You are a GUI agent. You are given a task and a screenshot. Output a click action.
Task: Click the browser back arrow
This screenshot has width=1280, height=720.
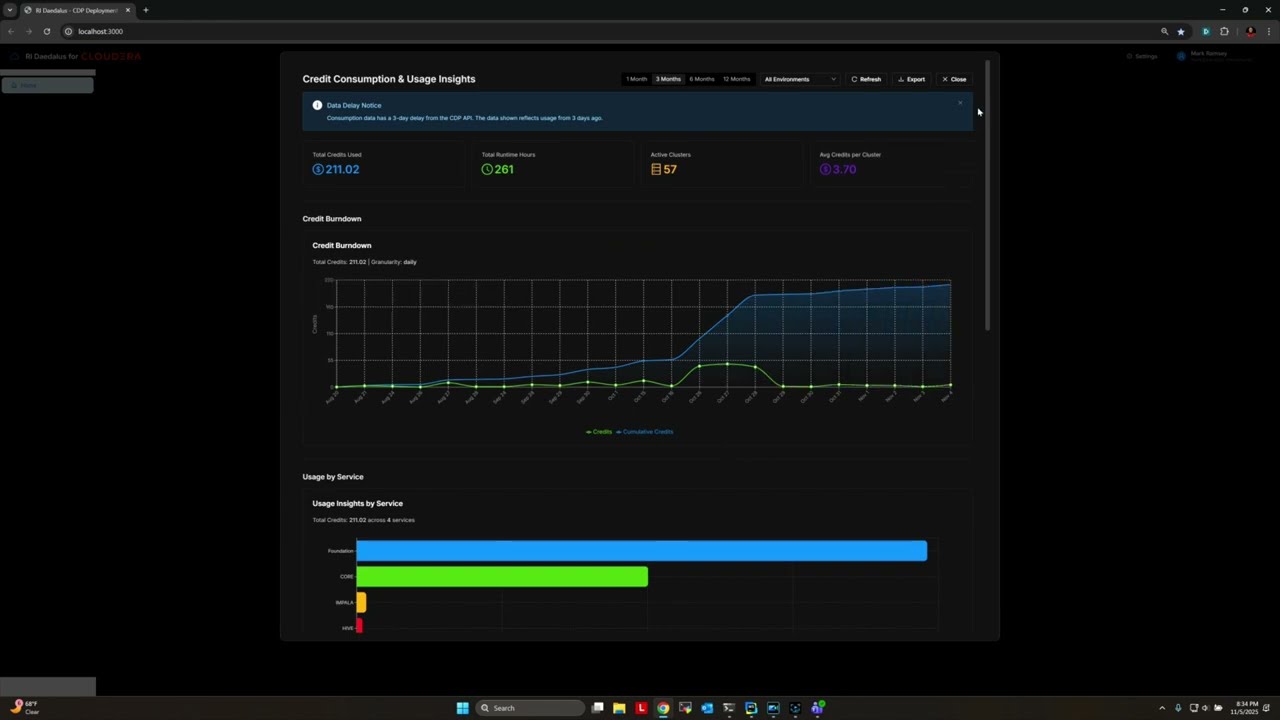coord(11,31)
